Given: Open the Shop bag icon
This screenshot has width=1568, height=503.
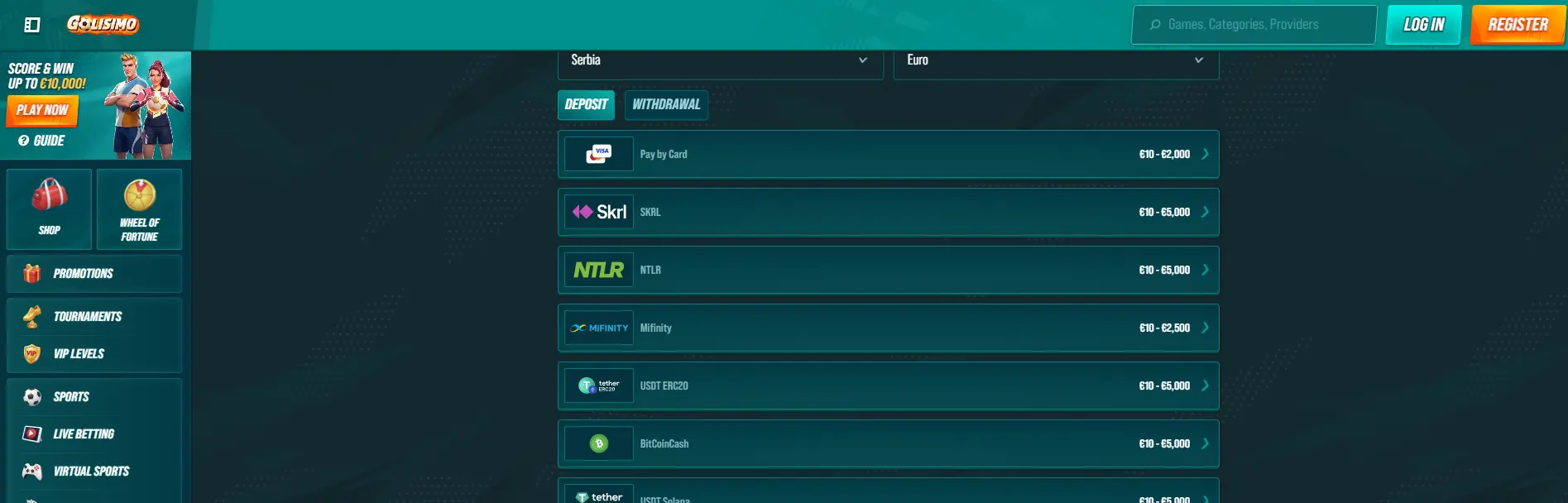Looking at the screenshot, I should pos(50,195).
